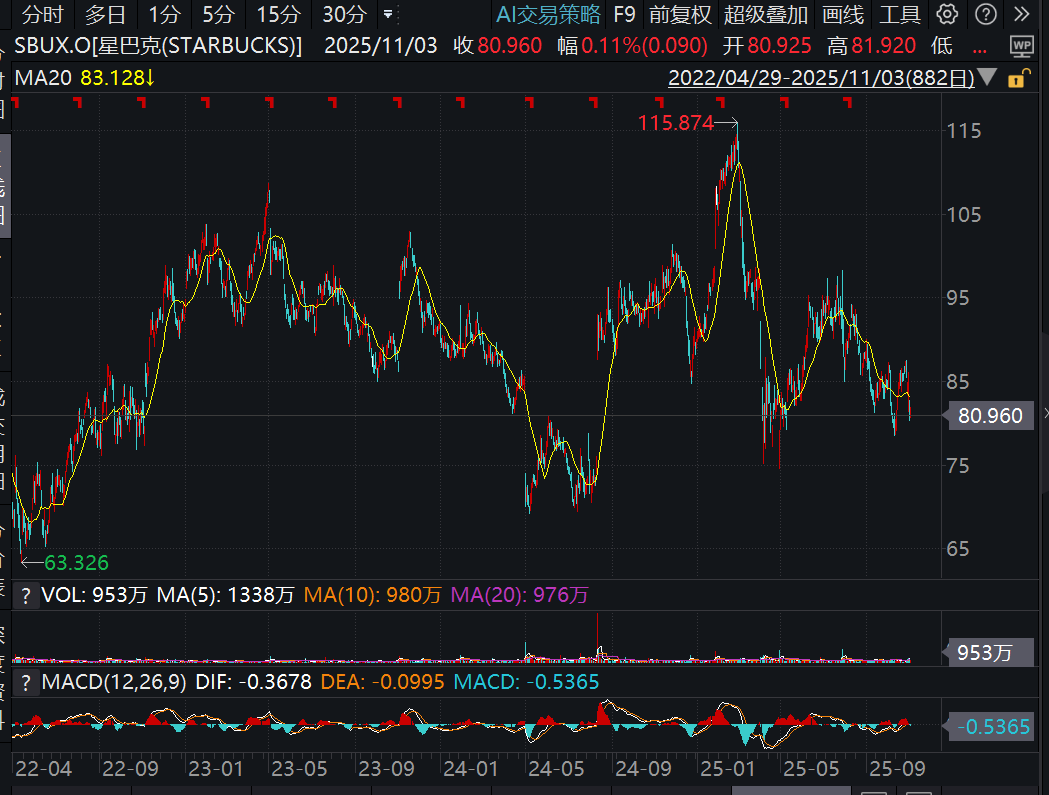Select the 15分 period tab

coord(277,14)
